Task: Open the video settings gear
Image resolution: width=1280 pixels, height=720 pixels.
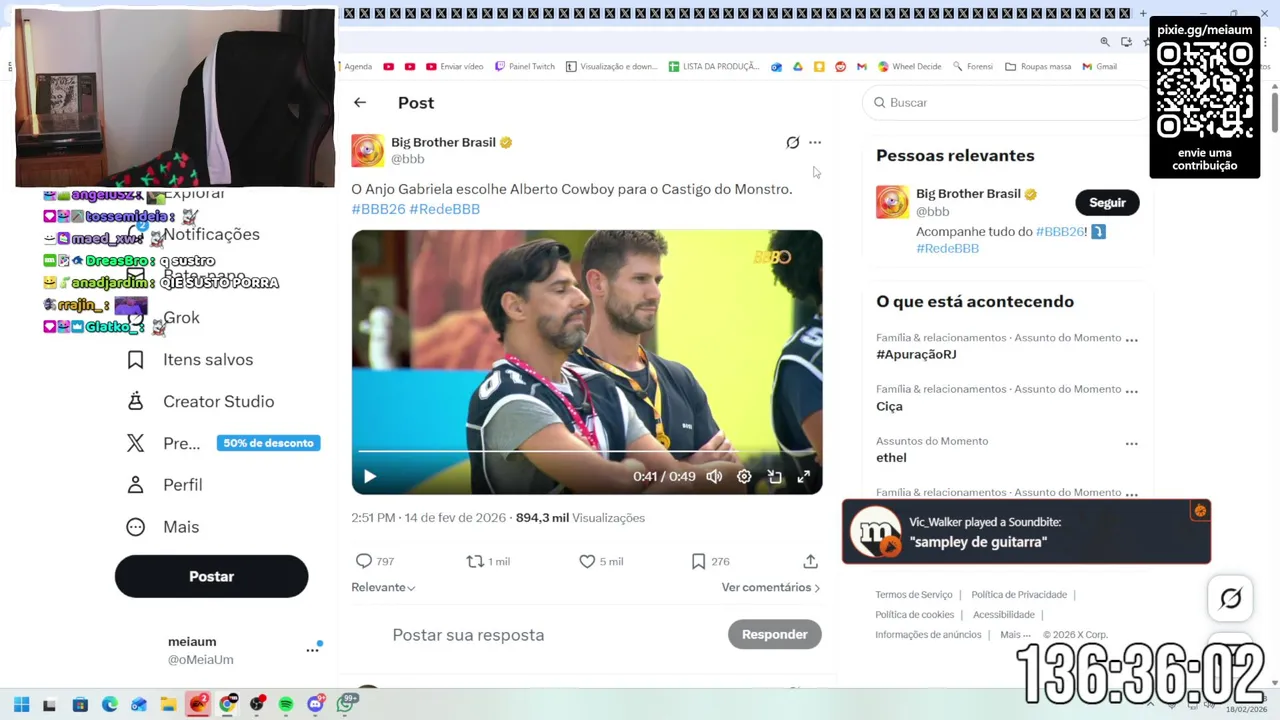Action: tap(744, 477)
